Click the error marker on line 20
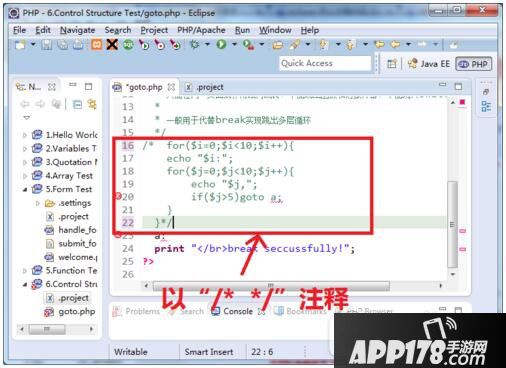This screenshot has height=368, width=506. [118, 196]
